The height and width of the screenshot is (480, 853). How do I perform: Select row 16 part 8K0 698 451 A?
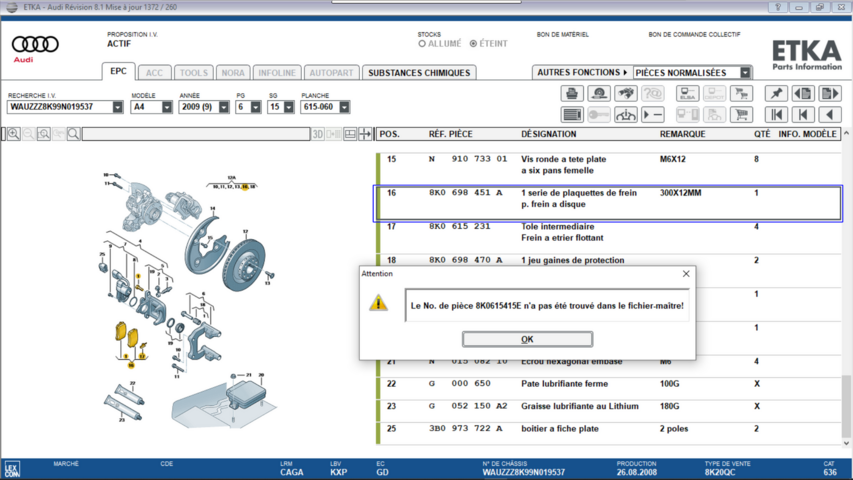608,204
